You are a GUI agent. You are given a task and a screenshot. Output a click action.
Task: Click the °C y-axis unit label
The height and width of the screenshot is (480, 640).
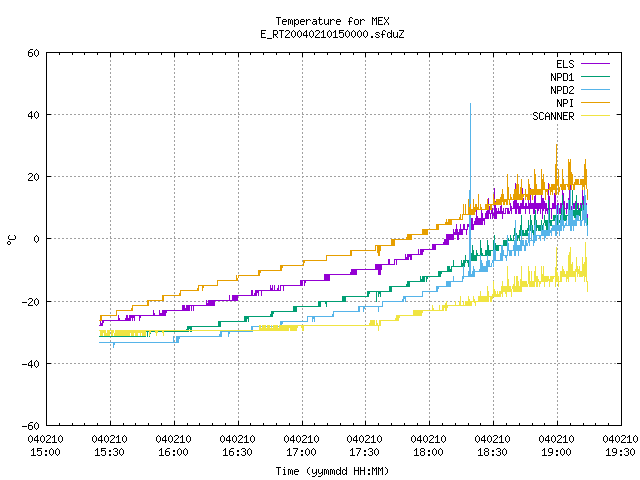pyautogui.click(x=12, y=240)
